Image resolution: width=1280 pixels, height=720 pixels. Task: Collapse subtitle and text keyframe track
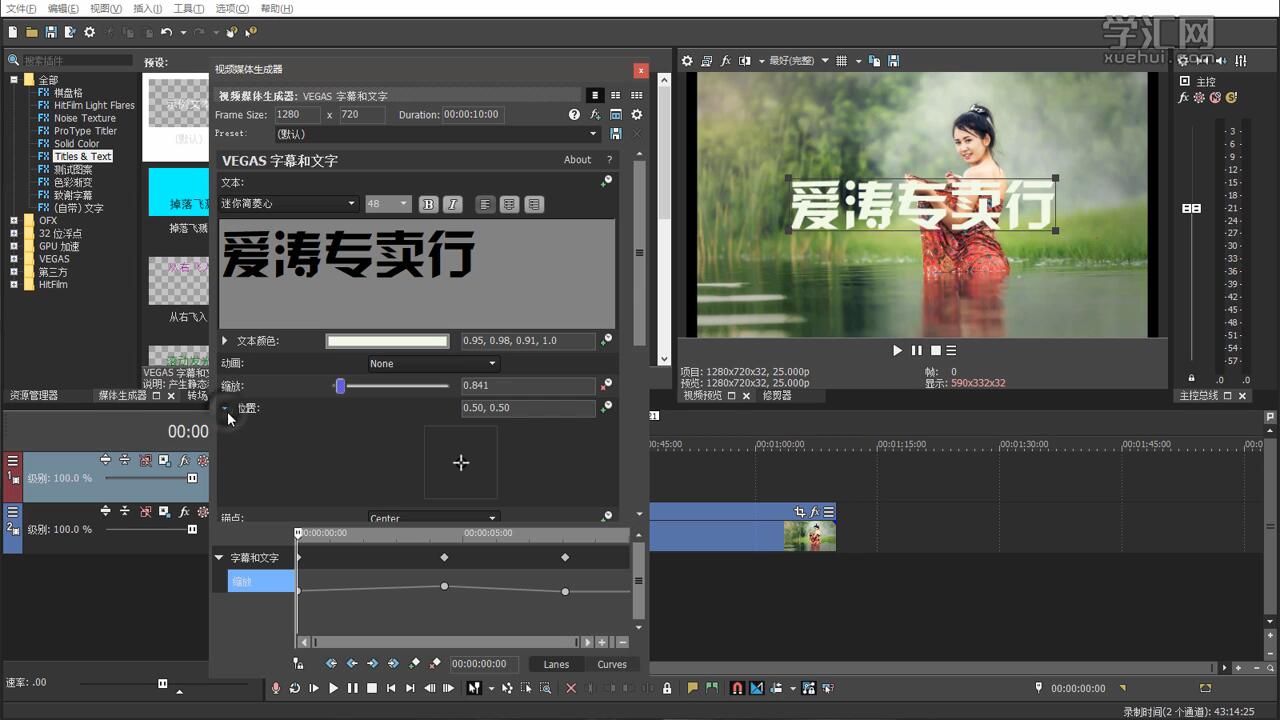point(219,557)
